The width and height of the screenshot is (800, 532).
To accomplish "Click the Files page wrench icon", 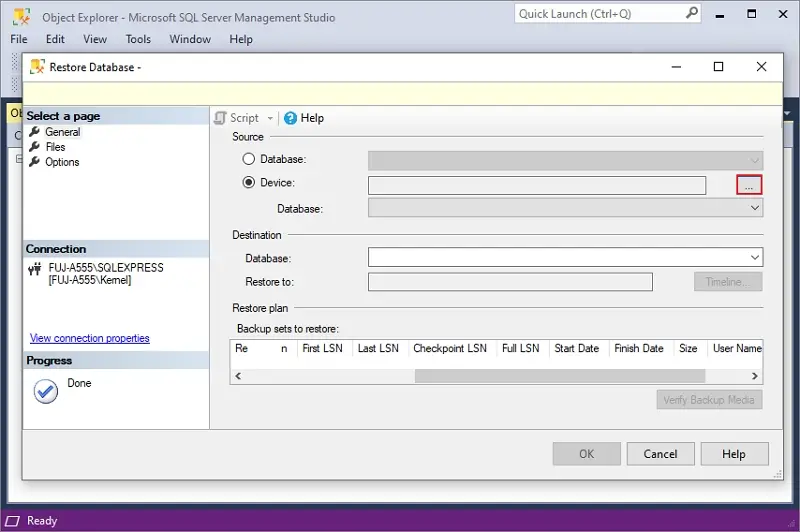I will tap(34, 147).
